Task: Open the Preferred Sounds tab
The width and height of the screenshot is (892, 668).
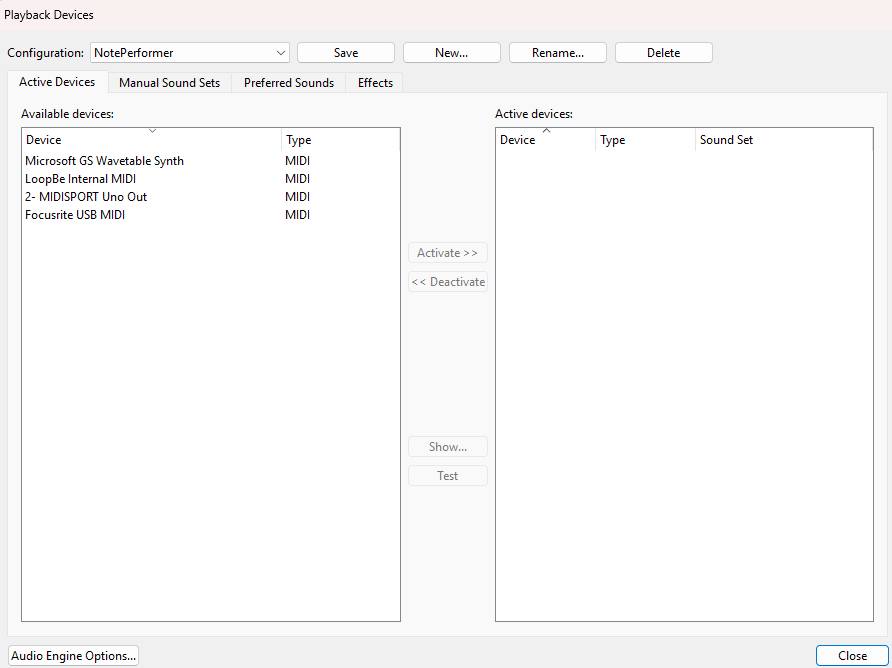Action: click(289, 83)
